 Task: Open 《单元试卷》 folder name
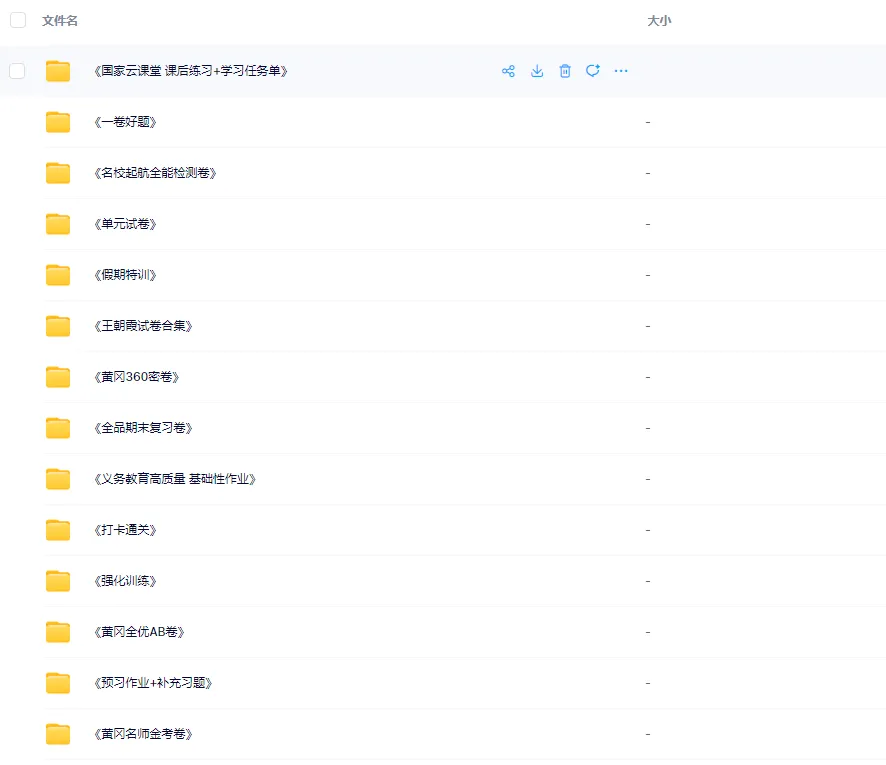point(125,224)
